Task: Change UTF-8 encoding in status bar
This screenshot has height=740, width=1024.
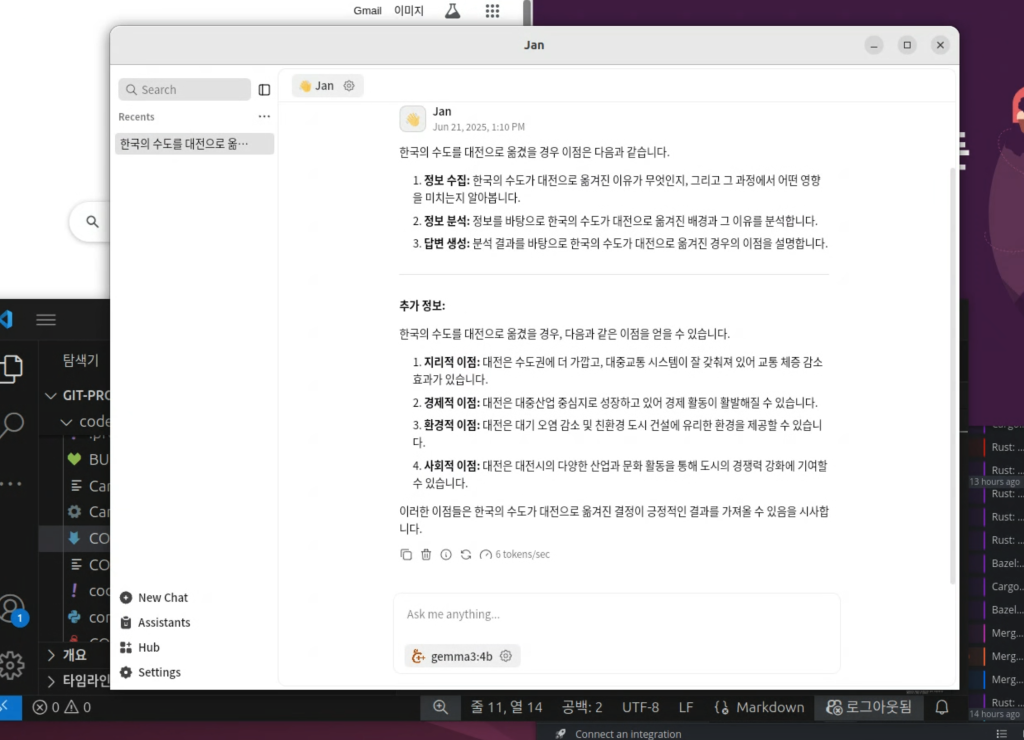Action: [x=640, y=707]
